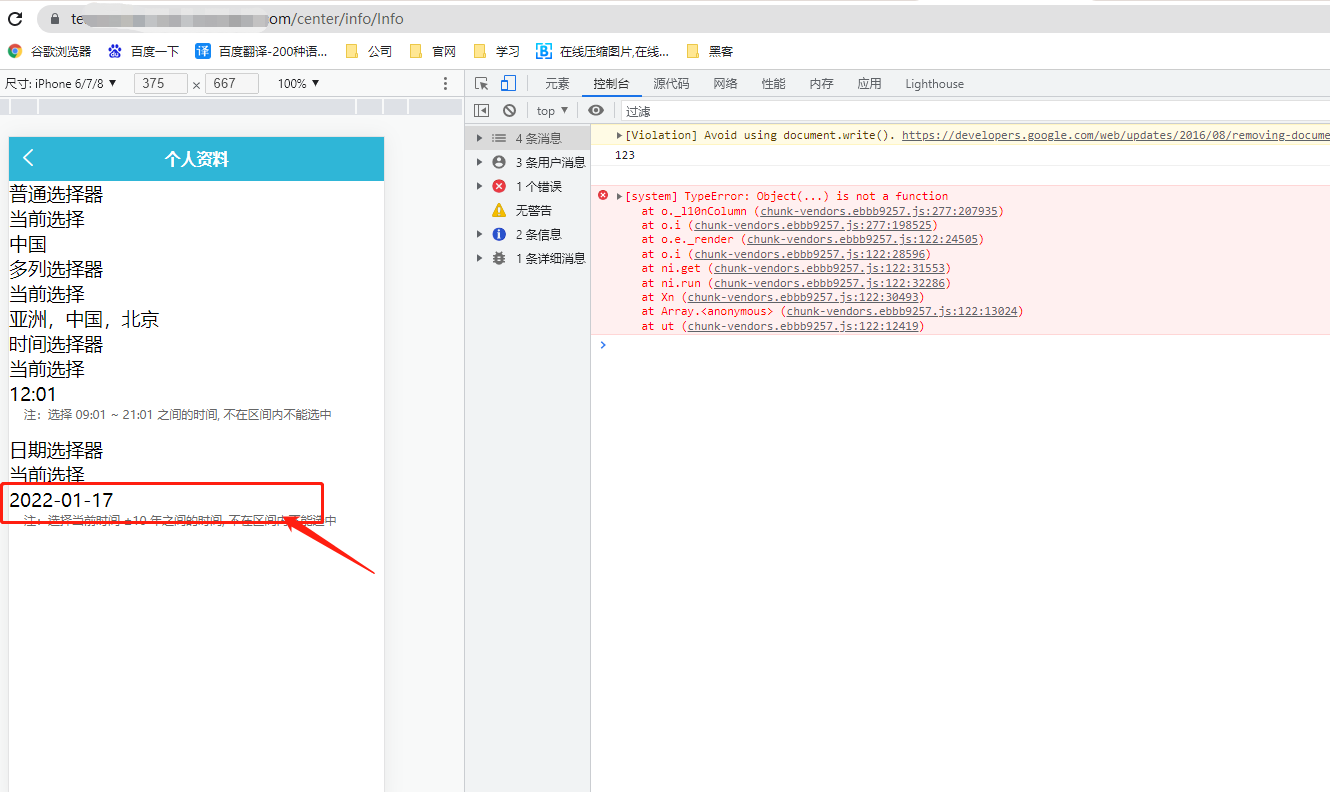Reload the page with the refresh icon
The width and height of the screenshot is (1330, 792).
(15, 19)
